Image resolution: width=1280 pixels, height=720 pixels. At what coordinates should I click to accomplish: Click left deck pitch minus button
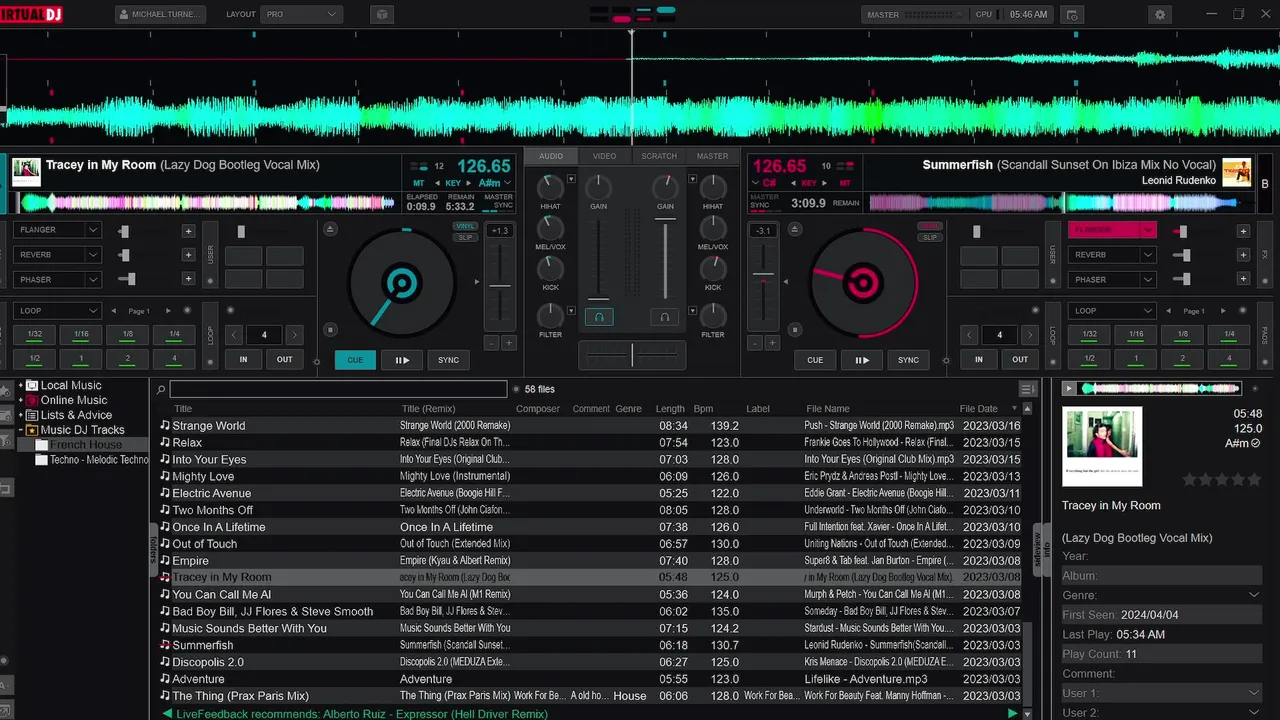(x=491, y=343)
